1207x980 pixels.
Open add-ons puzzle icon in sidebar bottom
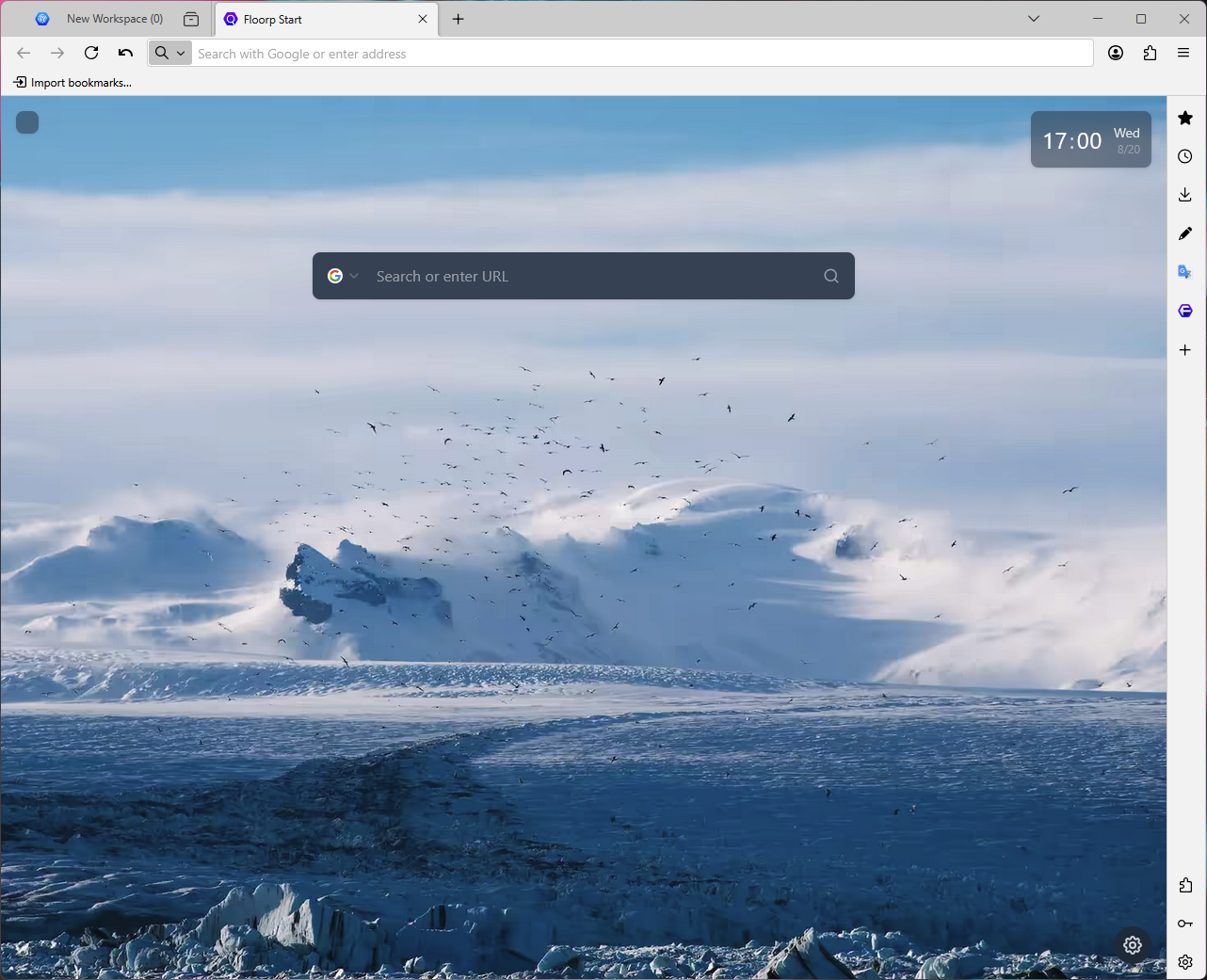coord(1185,885)
